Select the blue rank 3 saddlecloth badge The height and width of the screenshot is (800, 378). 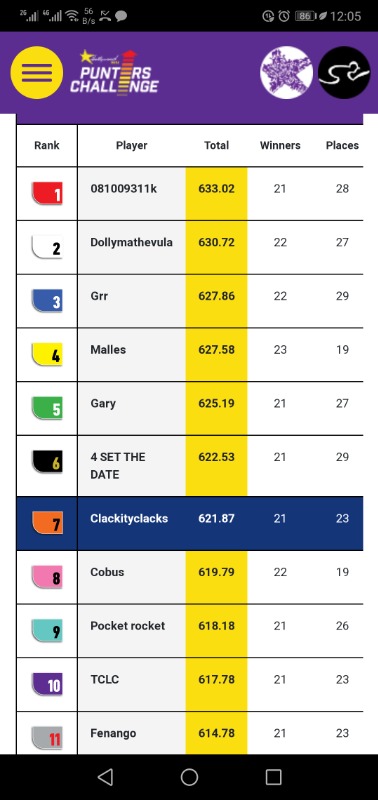pos(47,301)
